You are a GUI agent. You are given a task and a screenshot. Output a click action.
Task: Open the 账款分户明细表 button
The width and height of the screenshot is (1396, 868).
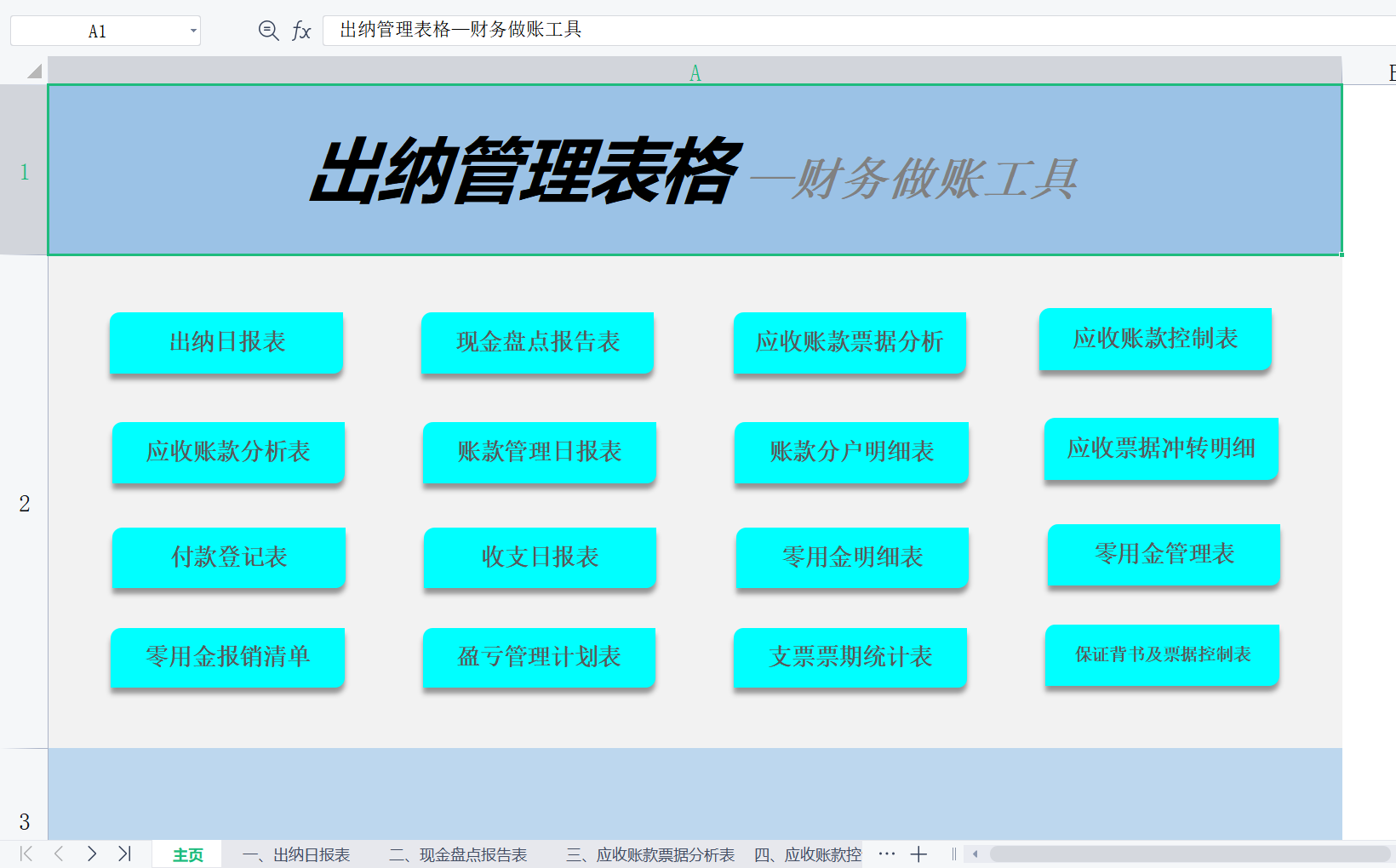(851, 452)
